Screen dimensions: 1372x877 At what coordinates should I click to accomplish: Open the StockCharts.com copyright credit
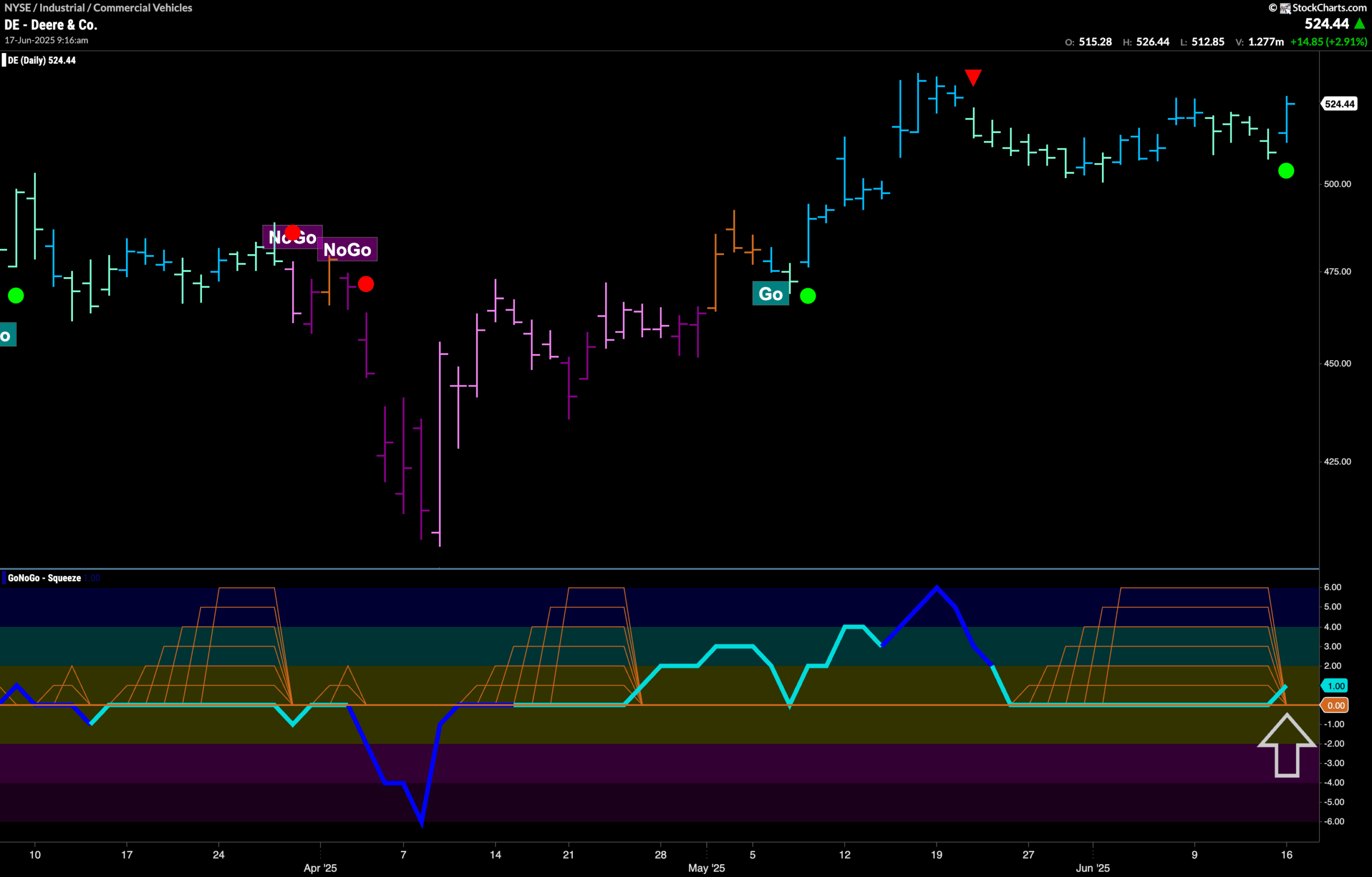click(x=1317, y=8)
